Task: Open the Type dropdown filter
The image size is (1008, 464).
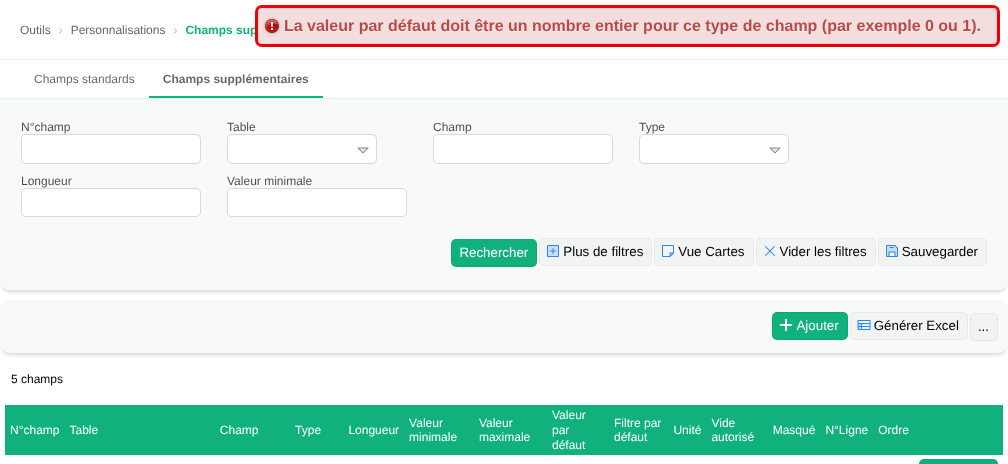Action: pyautogui.click(x=714, y=149)
